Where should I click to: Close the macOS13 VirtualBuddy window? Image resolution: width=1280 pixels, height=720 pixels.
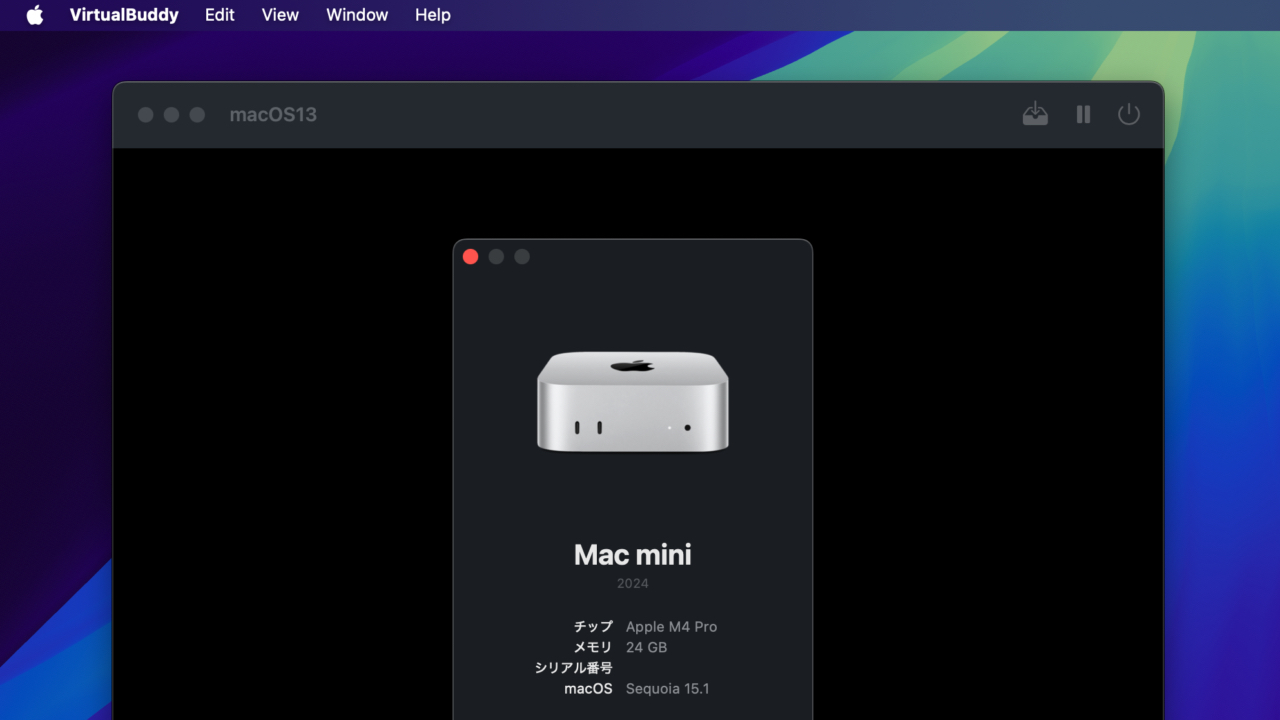(x=146, y=115)
